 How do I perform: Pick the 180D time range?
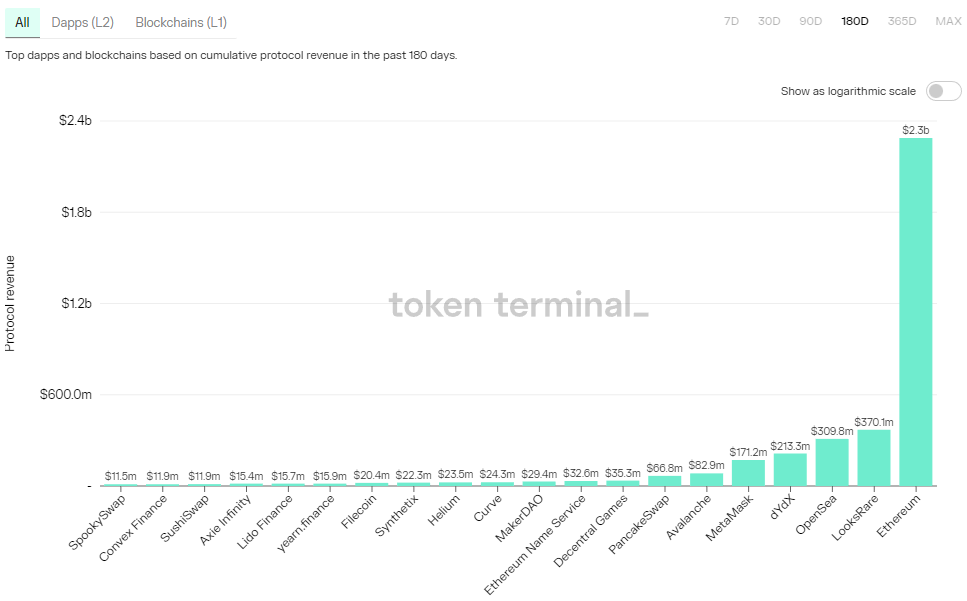pos(855,21)
